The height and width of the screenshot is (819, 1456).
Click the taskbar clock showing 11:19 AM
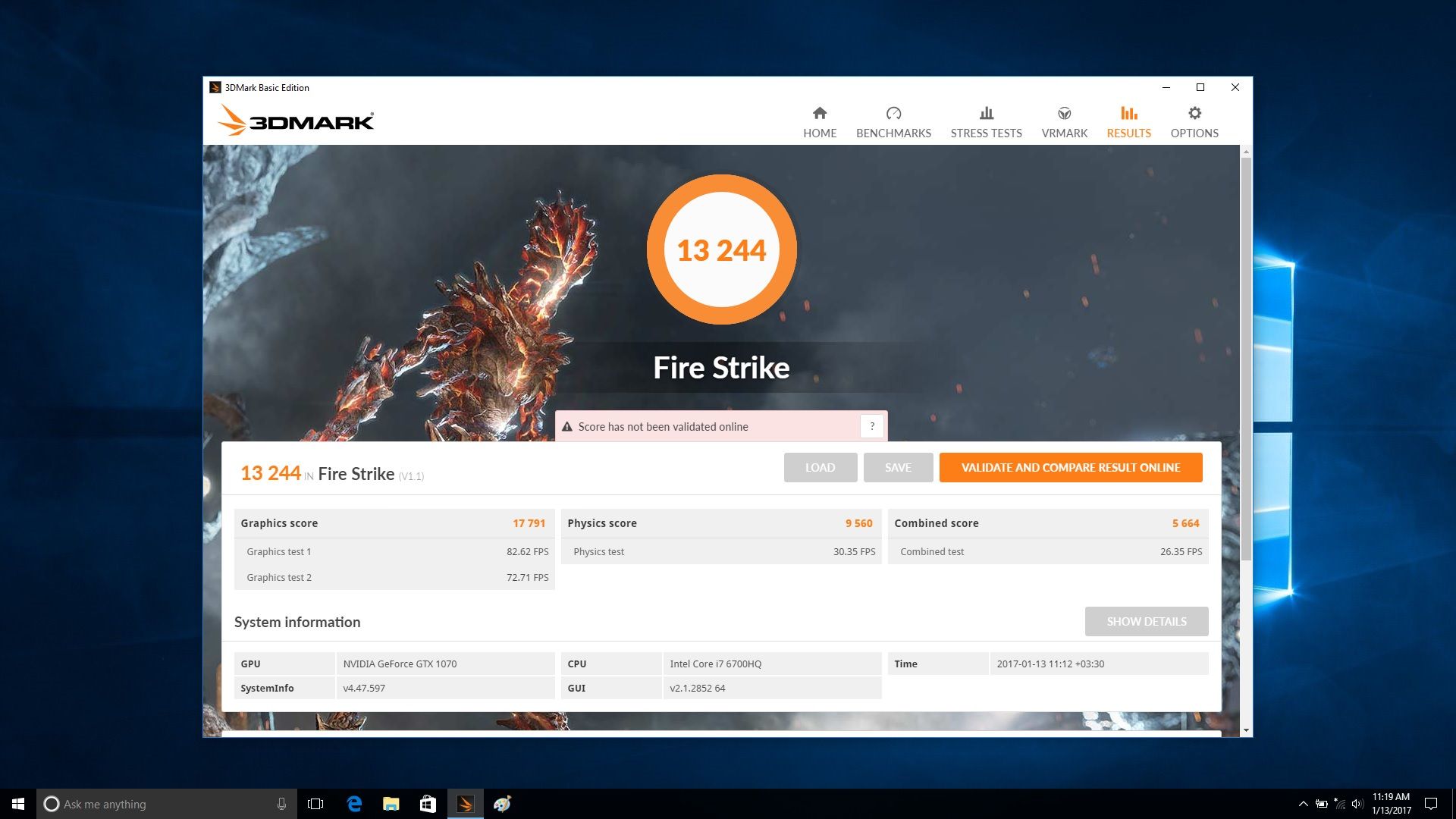pyautogui.click(x=1391, y=804)
